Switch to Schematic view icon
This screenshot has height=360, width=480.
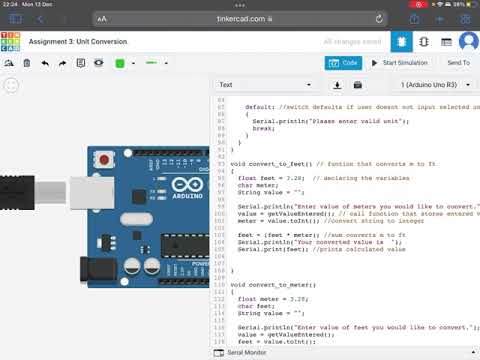click(x=424, y=42)
